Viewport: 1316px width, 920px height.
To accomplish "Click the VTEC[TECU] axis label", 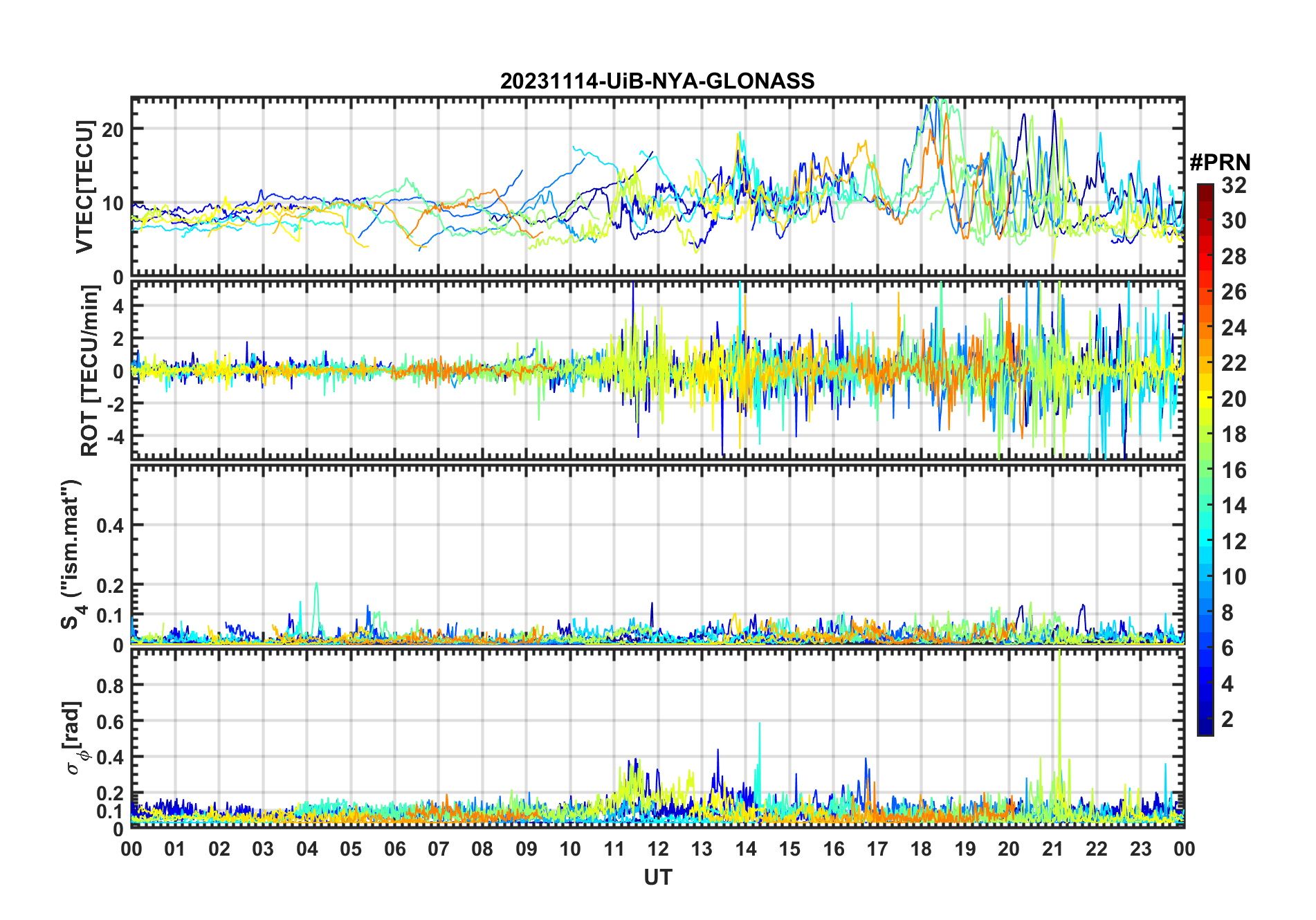I will tap(84, 187).
